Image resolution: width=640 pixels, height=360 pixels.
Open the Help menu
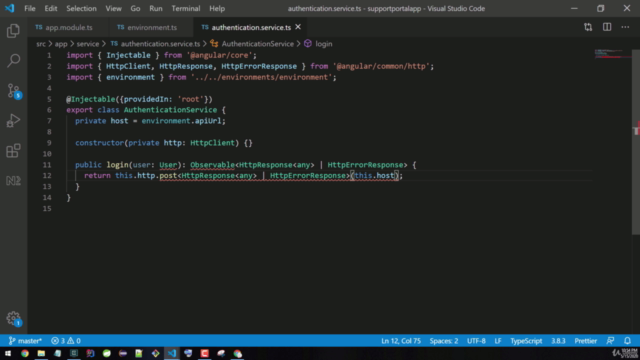217,8
